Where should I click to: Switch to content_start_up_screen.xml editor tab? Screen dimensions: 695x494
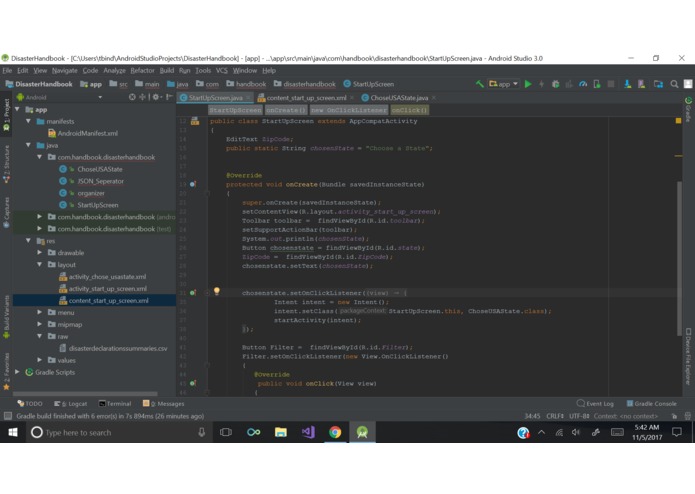(x=306, y=97)
